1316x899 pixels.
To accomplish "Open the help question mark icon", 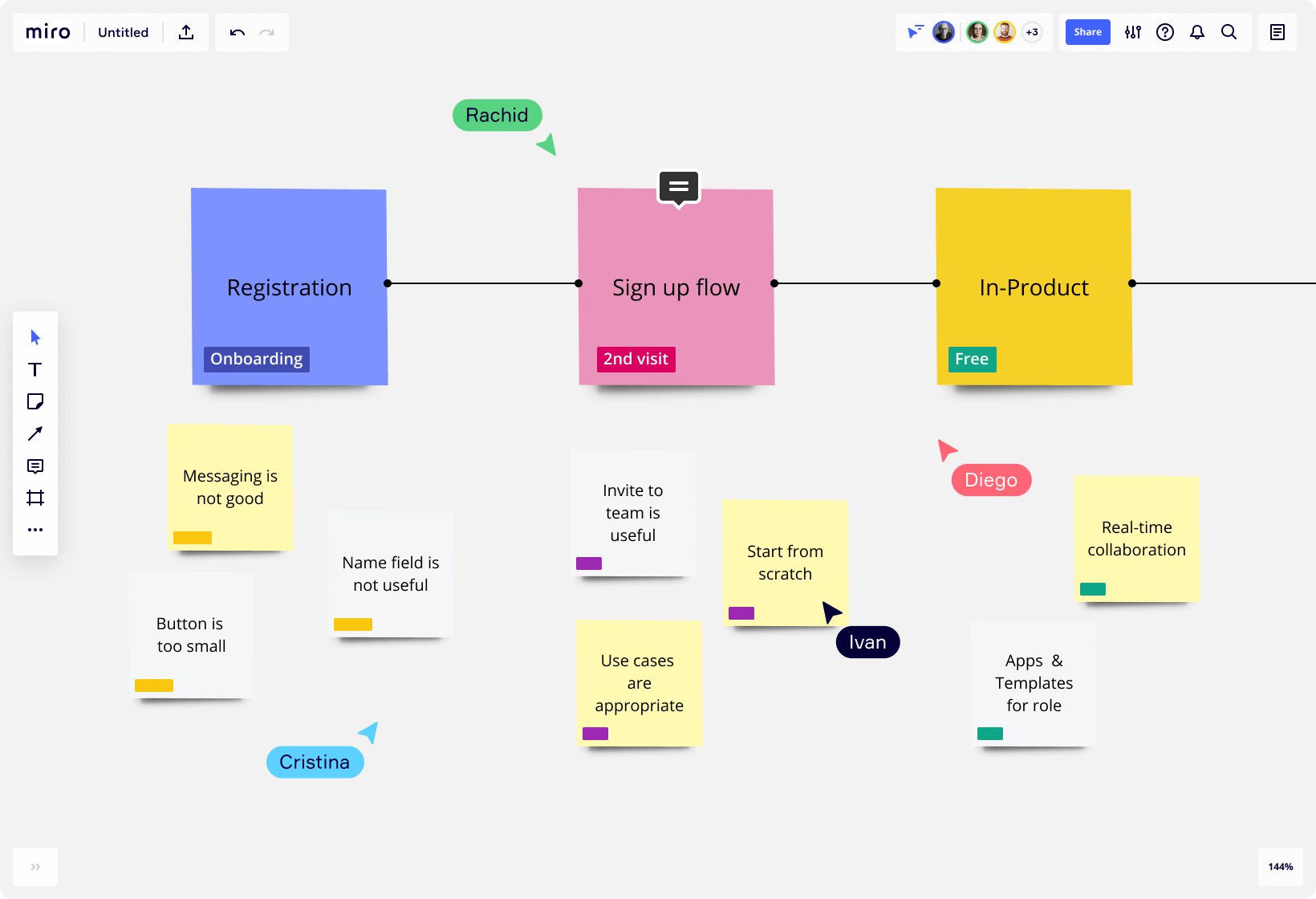I will pos(1165,32).
